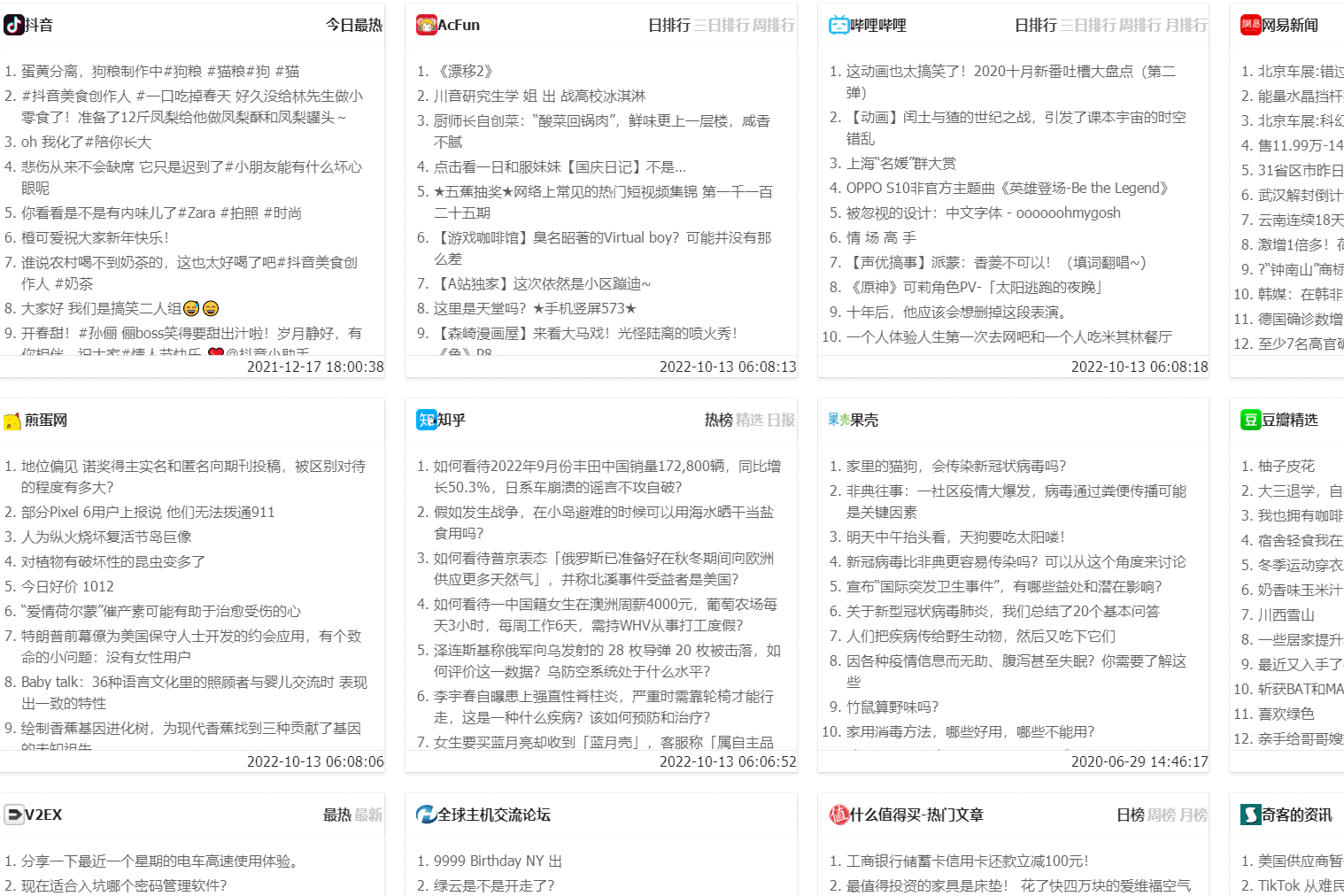Switch 哔哩哔哩 card to 月排行
The height and width of the screenshot is (896, 1344).
[1186, 25]
